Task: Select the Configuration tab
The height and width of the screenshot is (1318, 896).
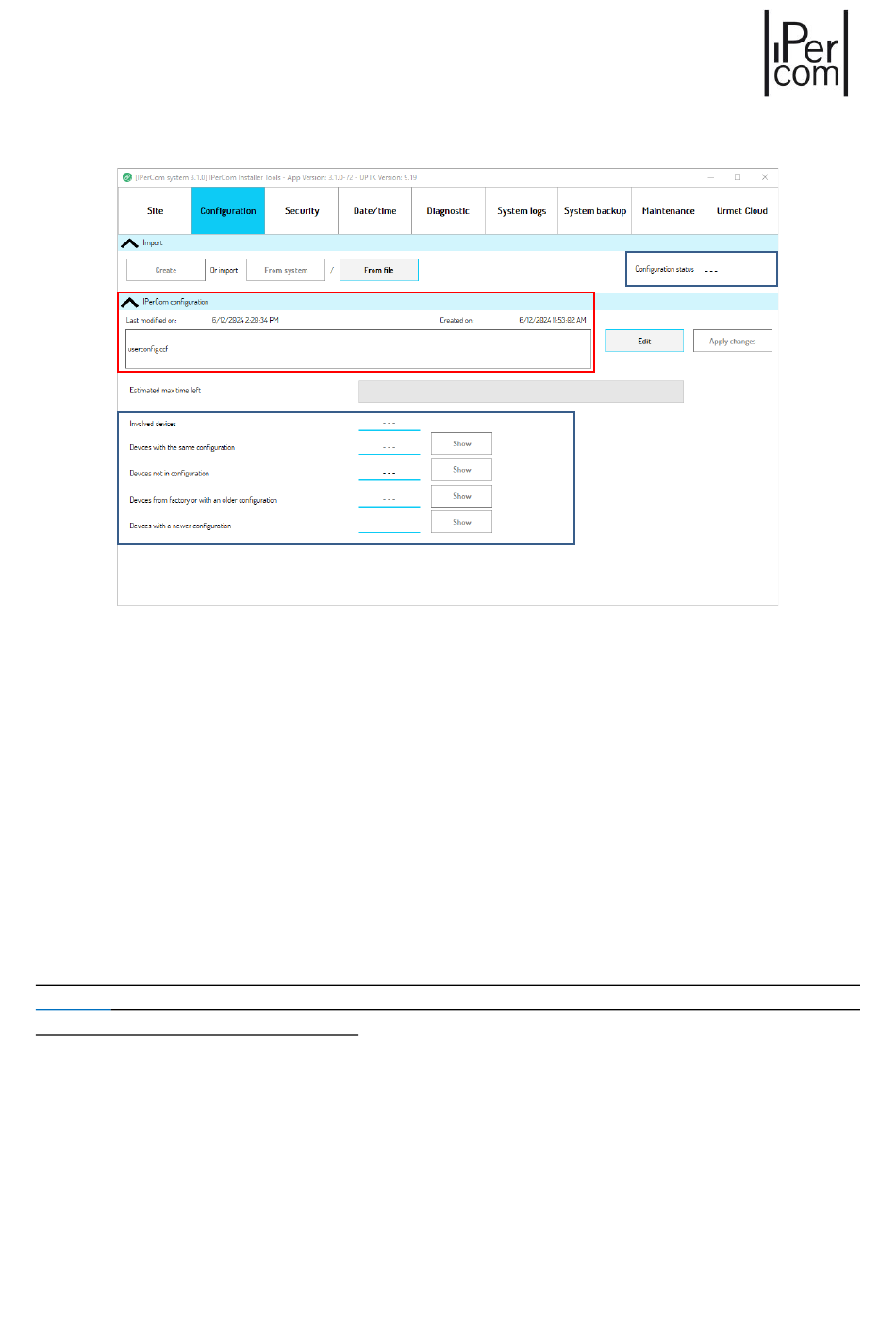Action: coord(228,210)
